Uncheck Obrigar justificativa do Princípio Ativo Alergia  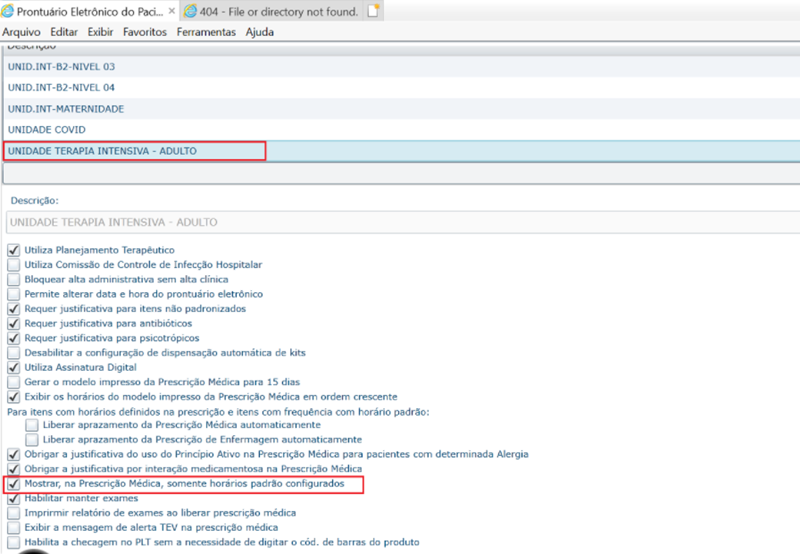[x=14, y=455]
